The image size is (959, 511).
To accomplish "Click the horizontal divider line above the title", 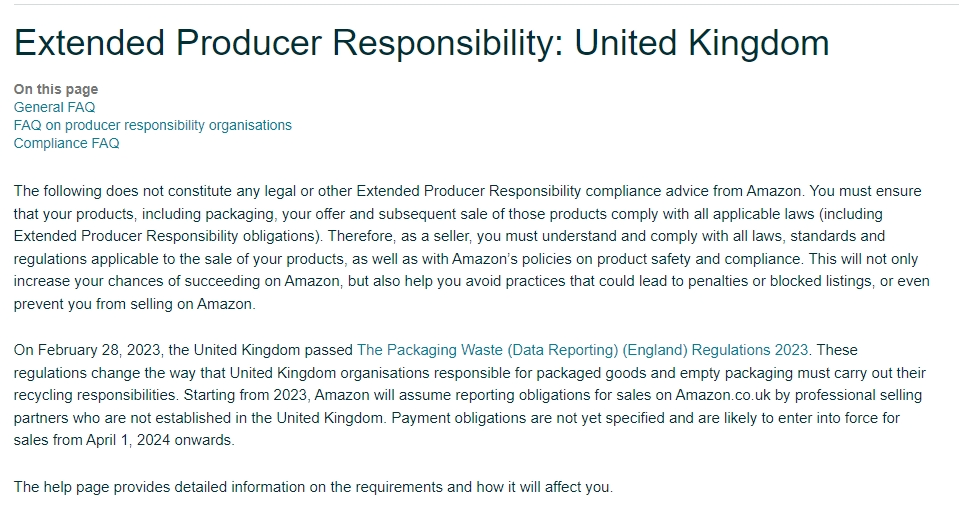I will [486, 4].
